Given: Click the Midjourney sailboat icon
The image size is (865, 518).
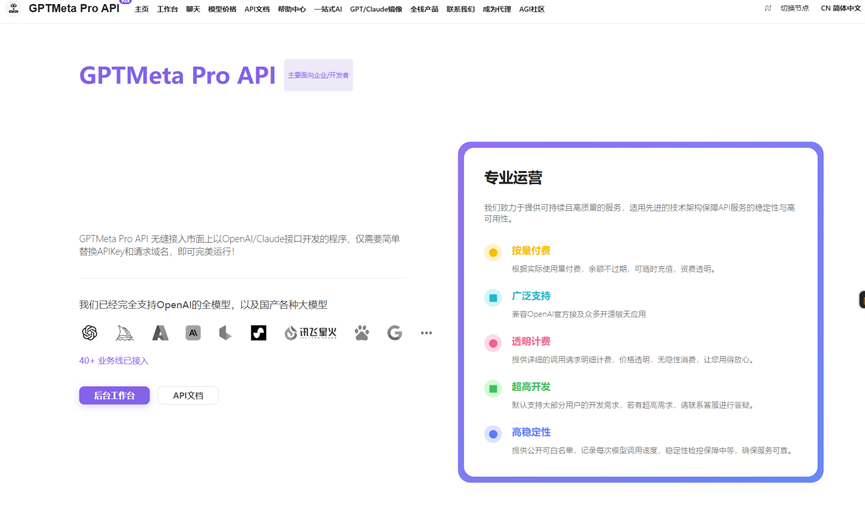Looking at the screenshot, I should point(125,333).
